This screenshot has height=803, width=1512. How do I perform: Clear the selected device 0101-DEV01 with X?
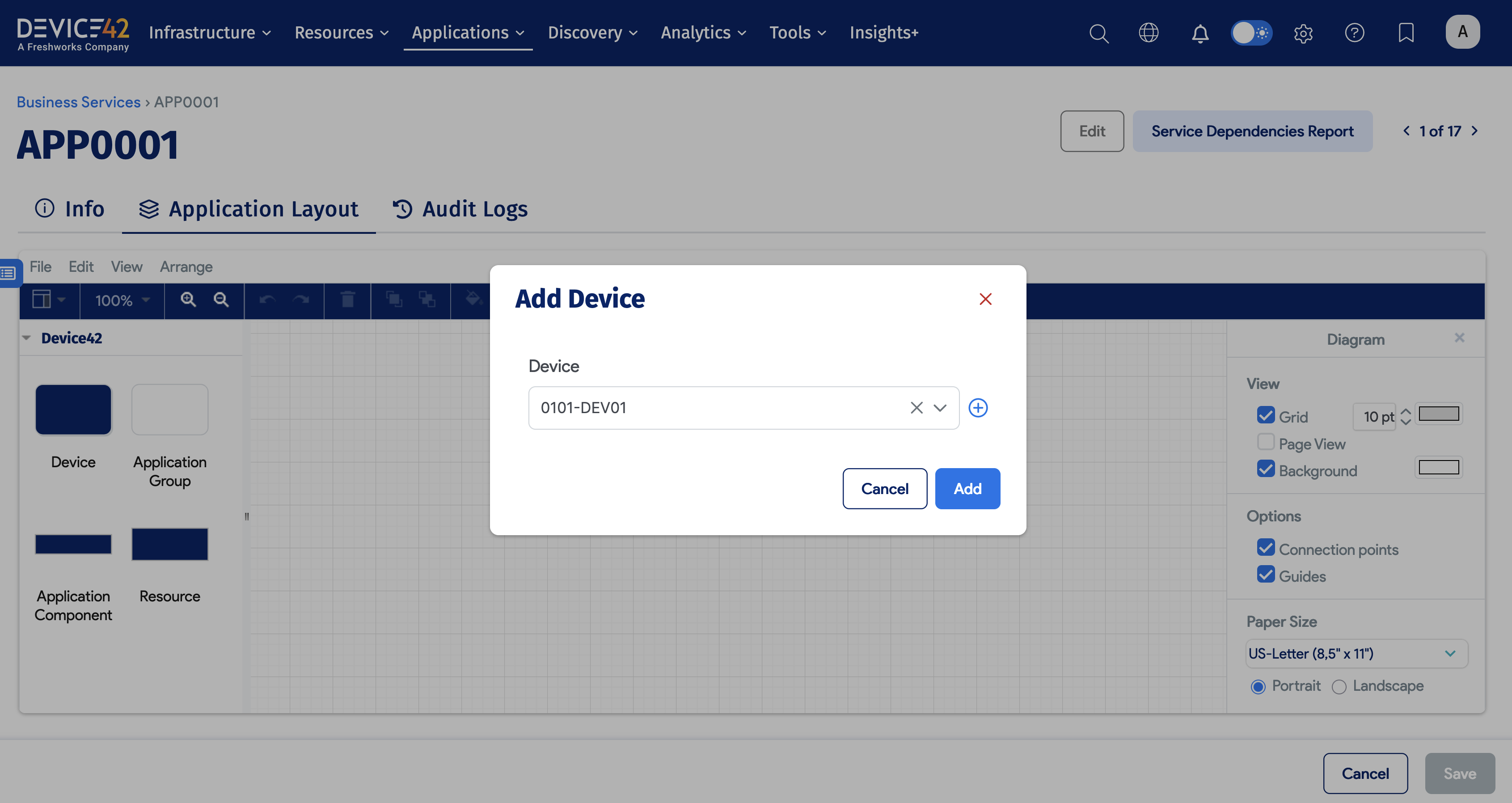click(916, 407)
